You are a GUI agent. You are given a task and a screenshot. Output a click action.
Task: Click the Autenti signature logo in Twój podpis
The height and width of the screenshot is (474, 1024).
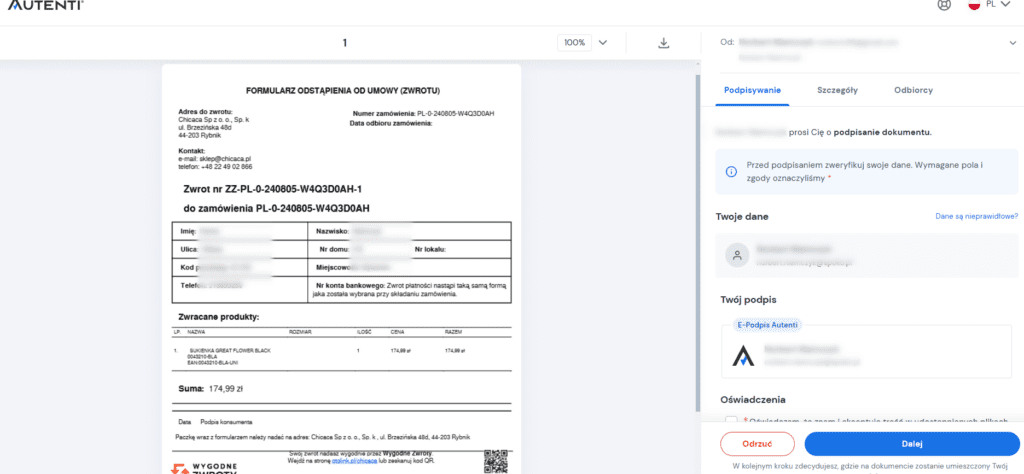click(743, 355)
